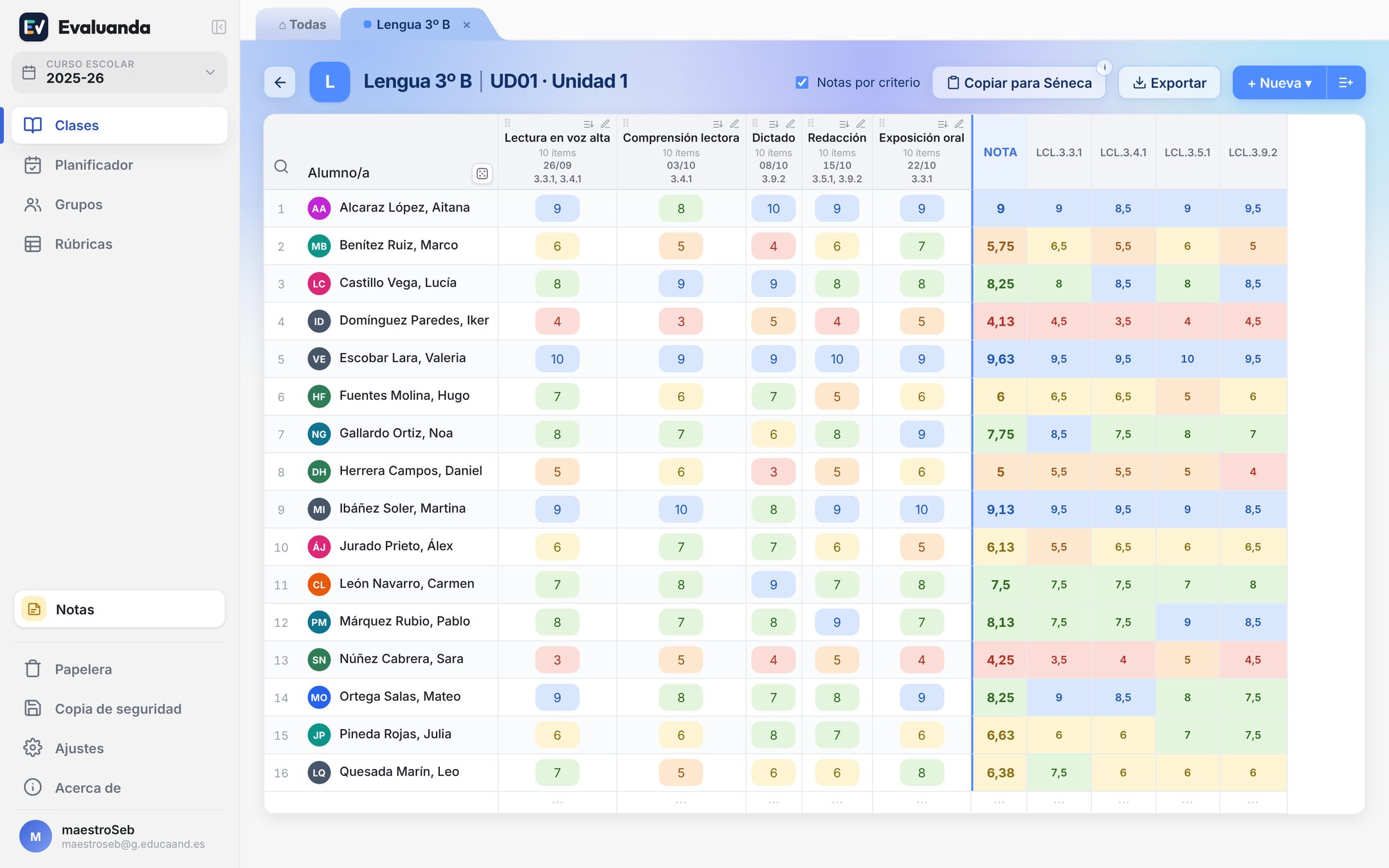Select Clases in the sidebar
This screenshot has height=868, width=1389.
pyautogui.click(x=120, y=125)
